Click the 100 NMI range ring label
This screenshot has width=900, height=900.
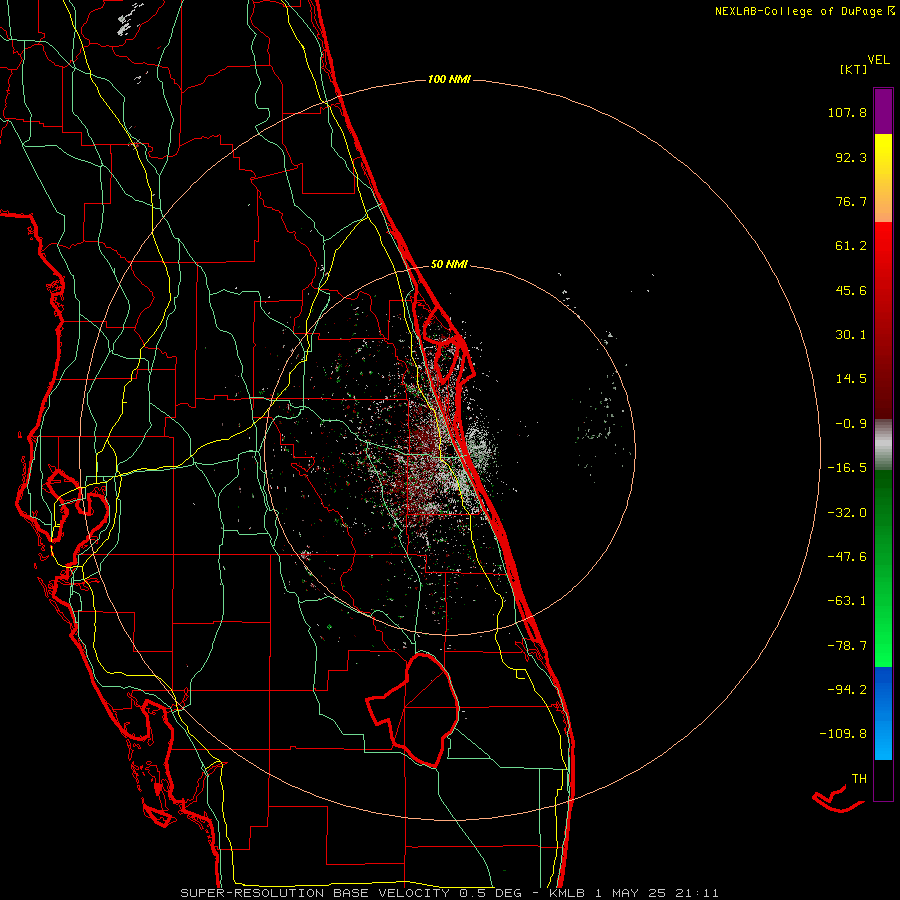[x=449, y=79]
